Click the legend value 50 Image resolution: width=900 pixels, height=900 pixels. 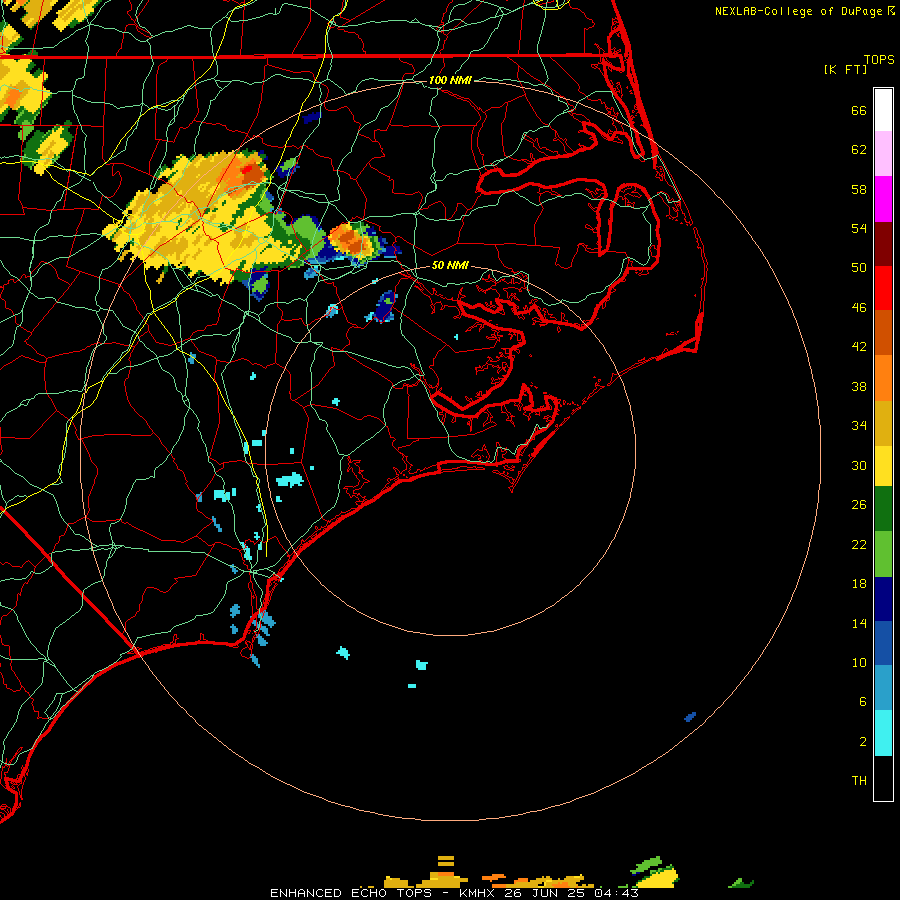point(859,268)
